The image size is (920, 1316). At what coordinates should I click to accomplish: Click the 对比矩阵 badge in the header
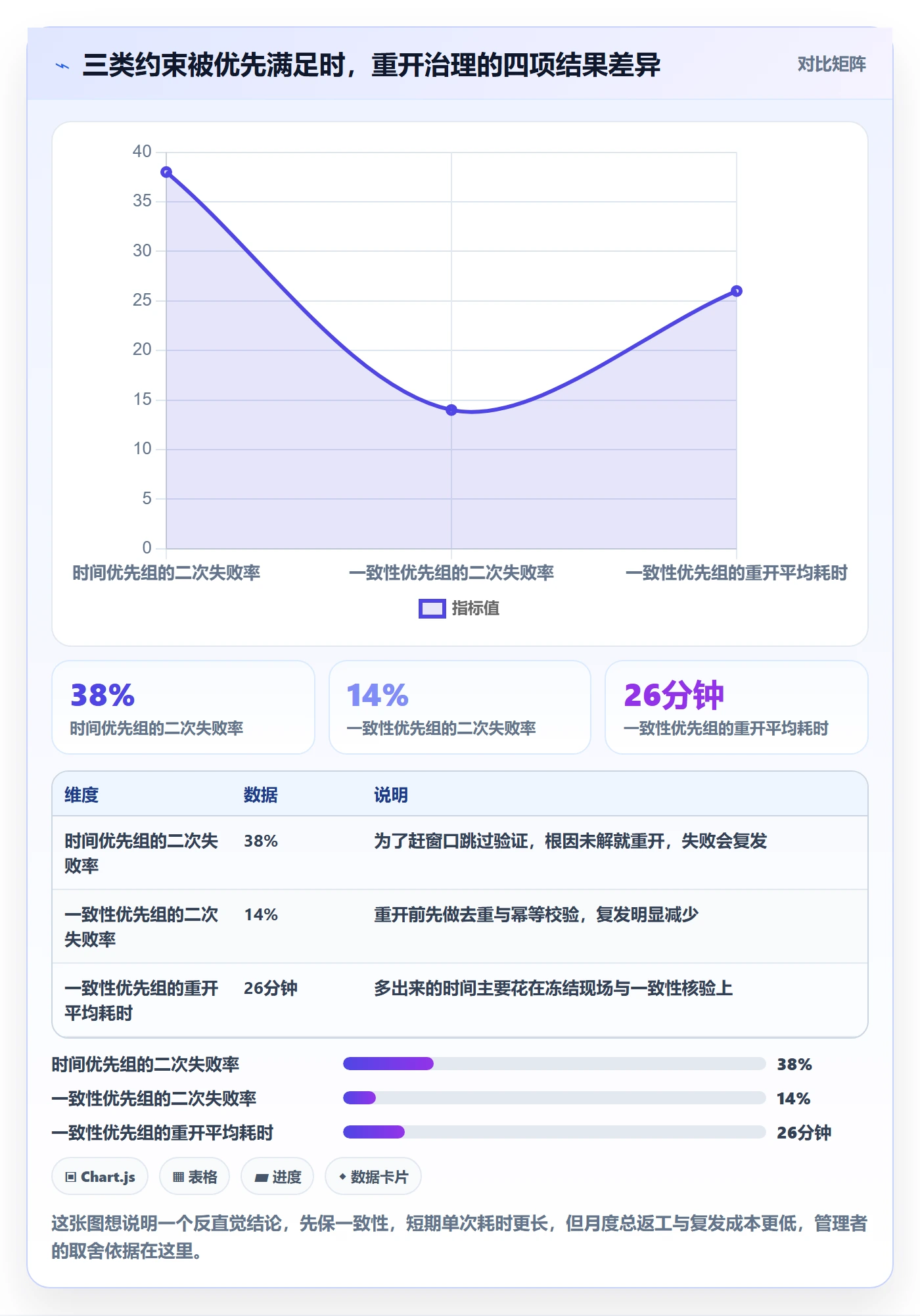[x=831, y=64]
